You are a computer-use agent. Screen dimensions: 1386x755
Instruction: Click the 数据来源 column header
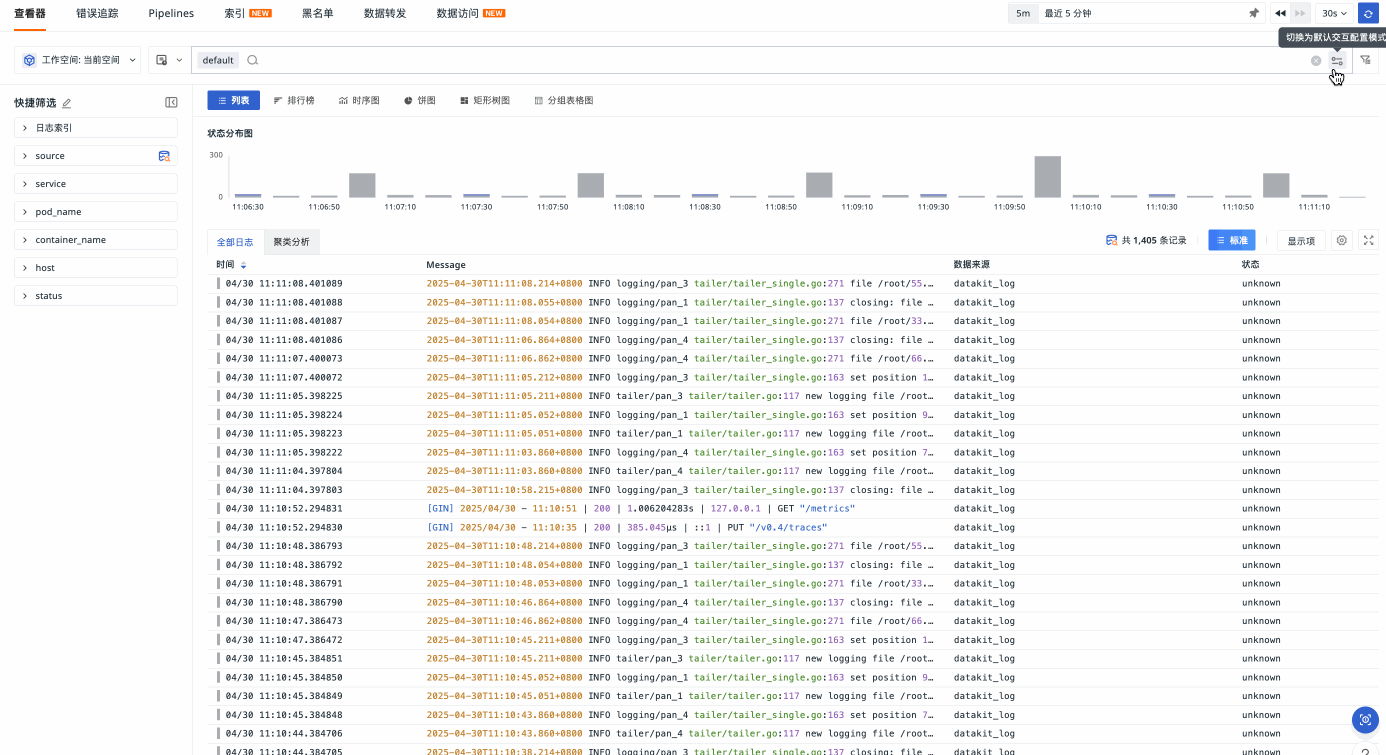[x=972, y=265]
